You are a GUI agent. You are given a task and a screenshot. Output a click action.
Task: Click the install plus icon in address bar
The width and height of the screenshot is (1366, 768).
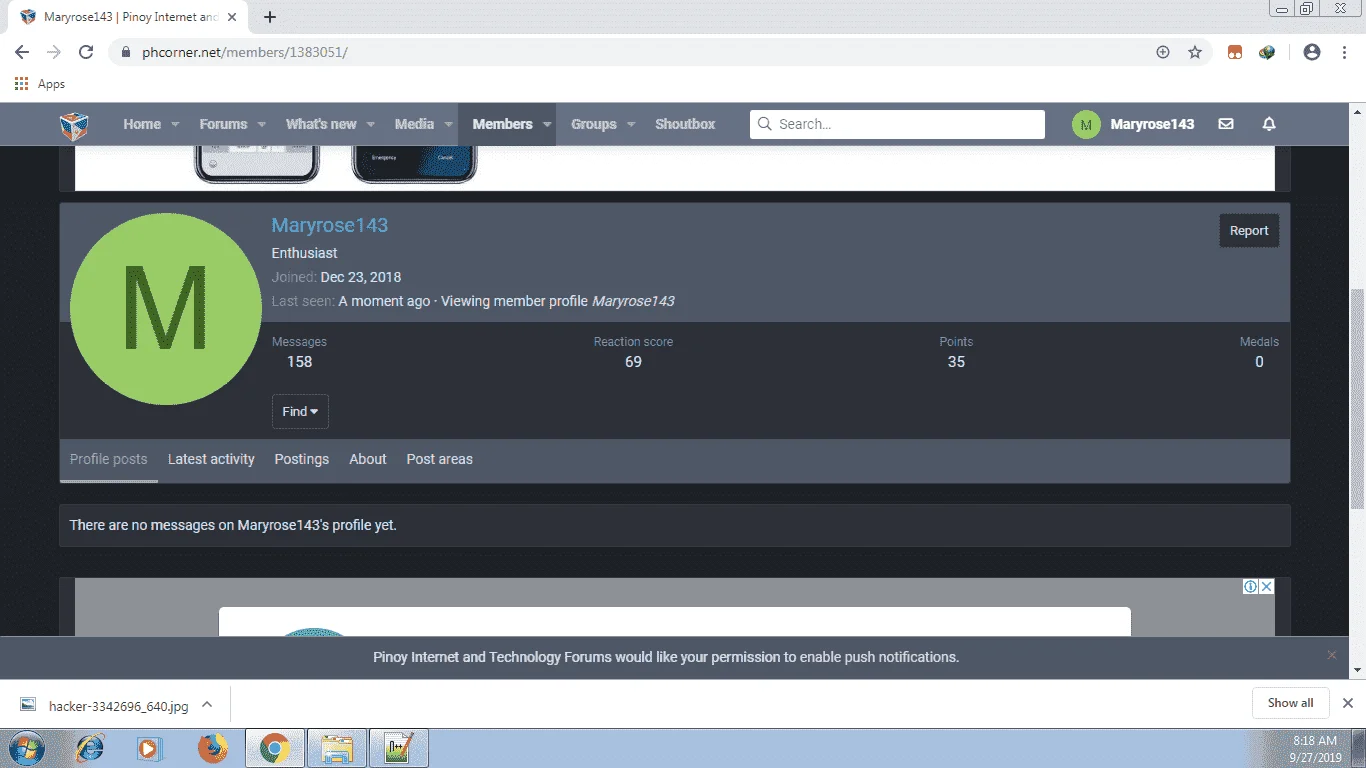coord(1163,52)
